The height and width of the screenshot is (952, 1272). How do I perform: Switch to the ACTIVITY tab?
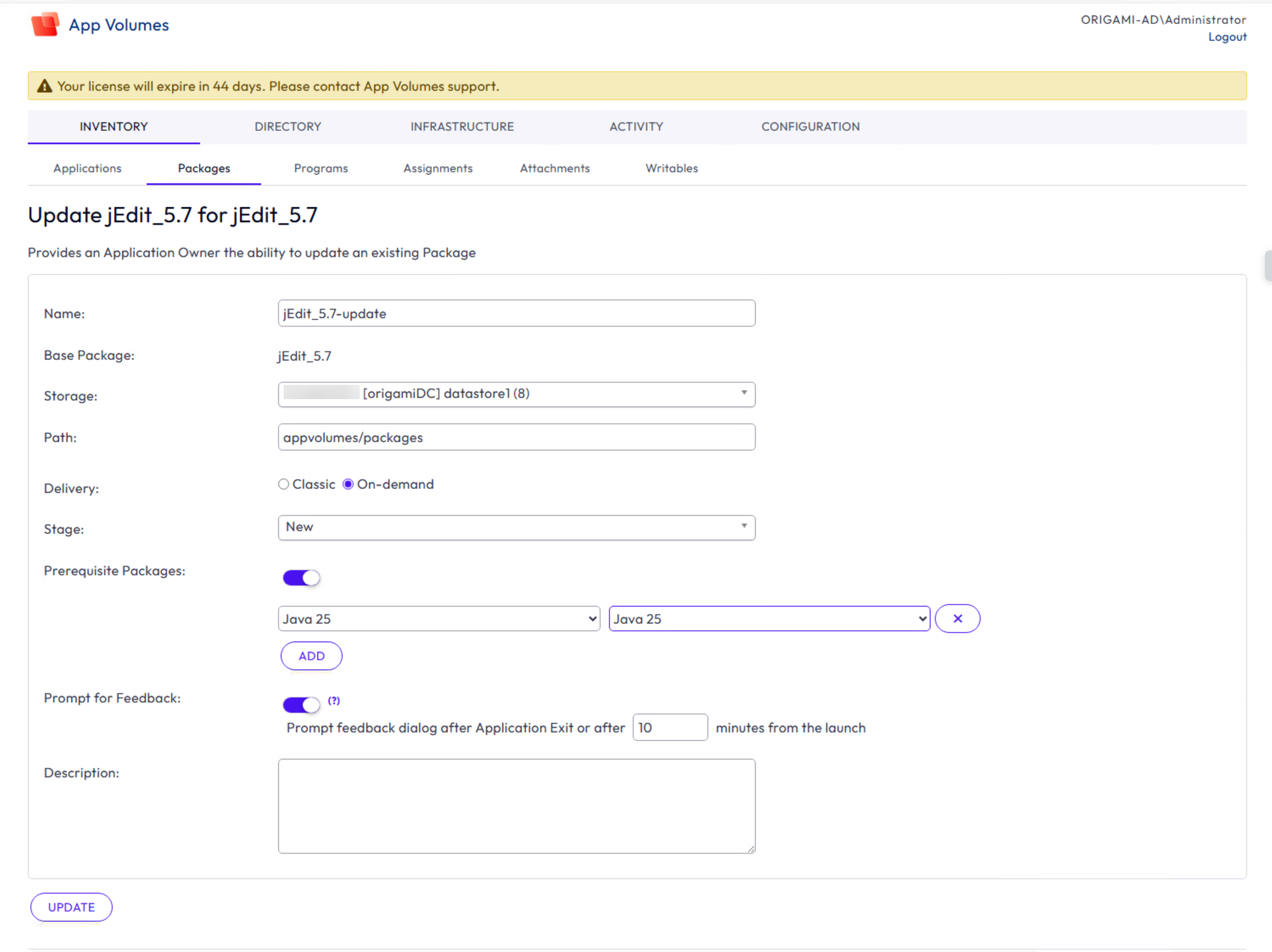(x=637, y=127)
